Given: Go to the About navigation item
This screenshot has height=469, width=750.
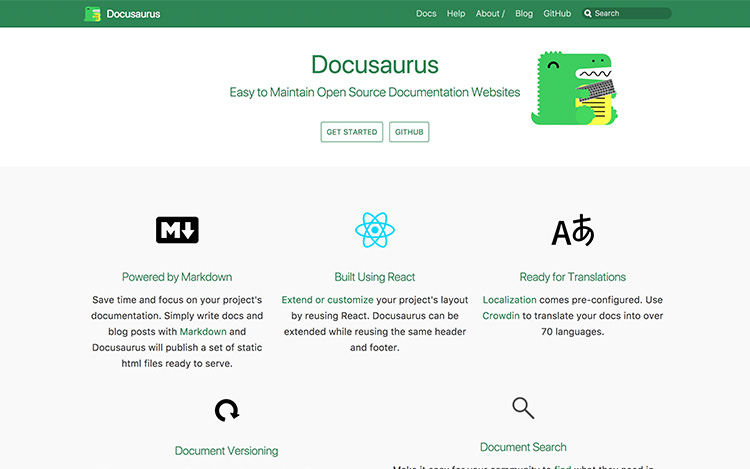Looking at the screenshot, I should pos(490,13).
